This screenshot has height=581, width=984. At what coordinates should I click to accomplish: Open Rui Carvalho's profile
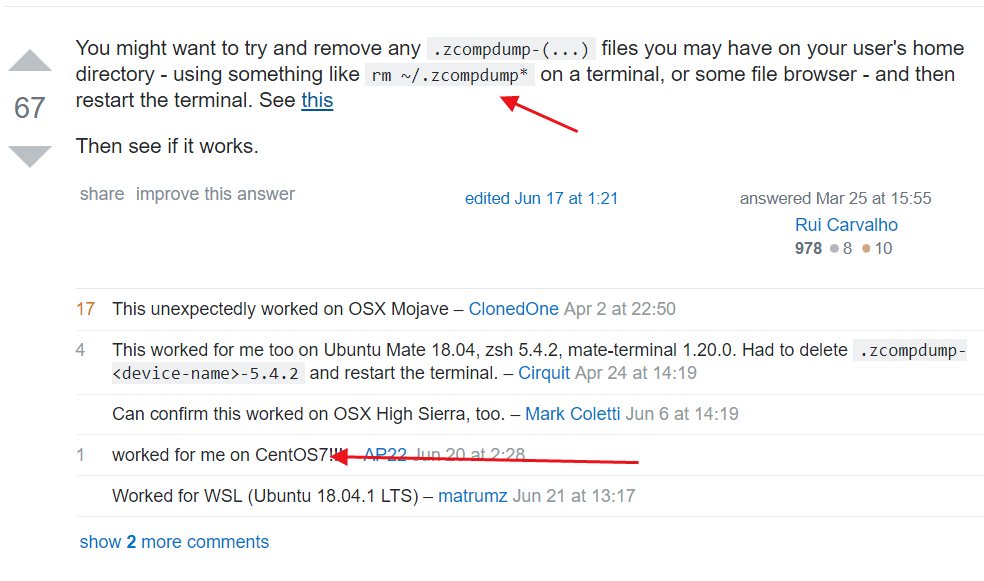point(846,225)
